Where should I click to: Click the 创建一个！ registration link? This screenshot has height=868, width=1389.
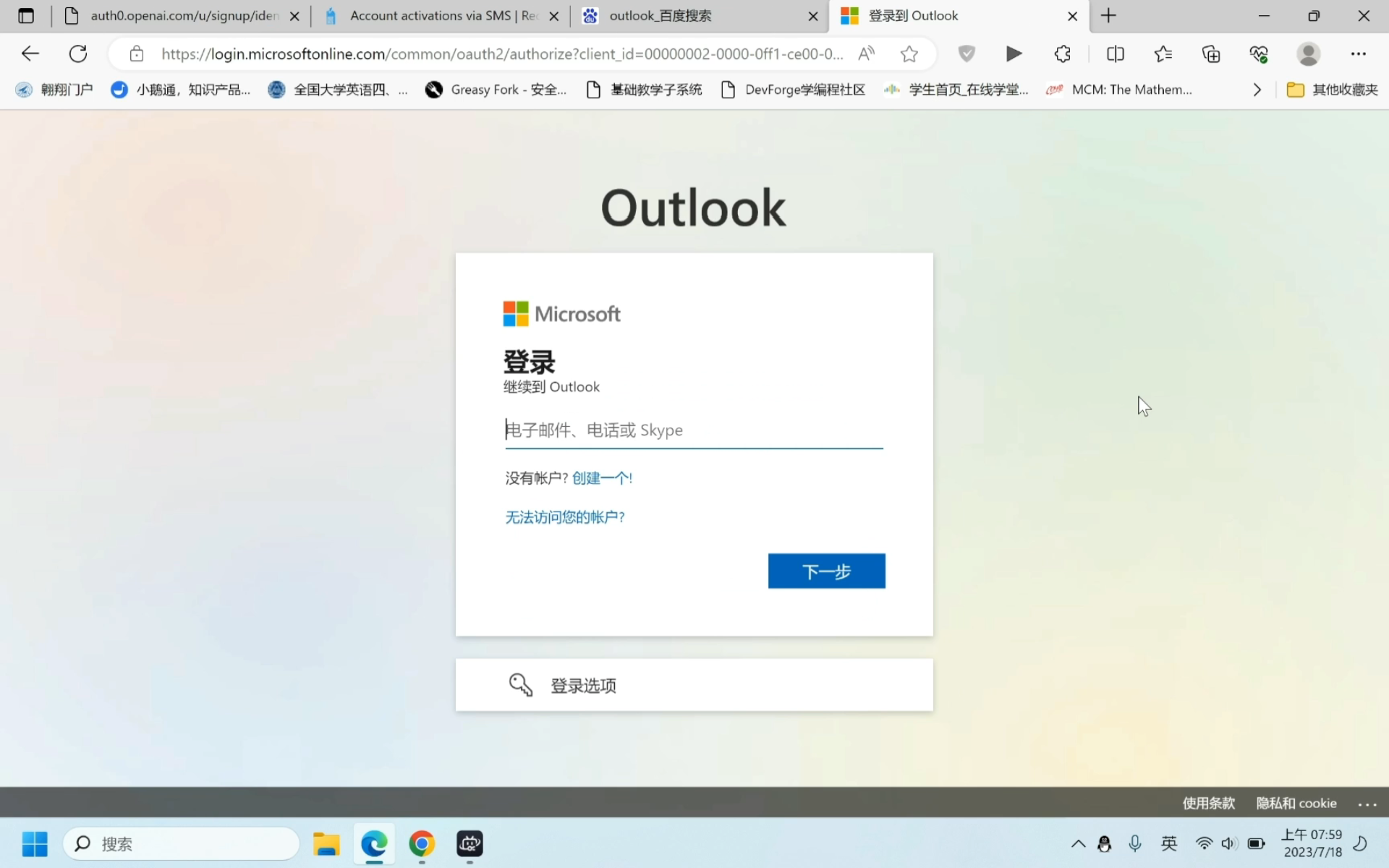click(602, 477)
